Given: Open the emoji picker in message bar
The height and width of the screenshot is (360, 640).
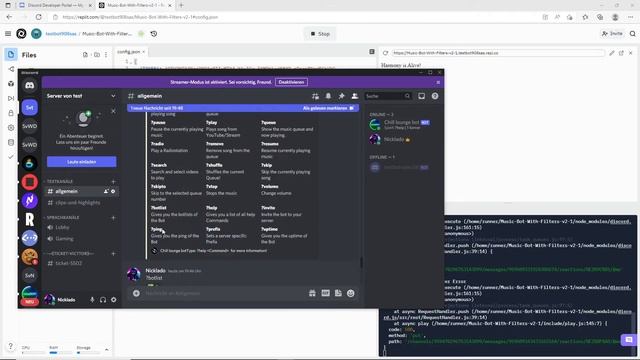Looking at the screenshot, I should click(x=351, y=293).
